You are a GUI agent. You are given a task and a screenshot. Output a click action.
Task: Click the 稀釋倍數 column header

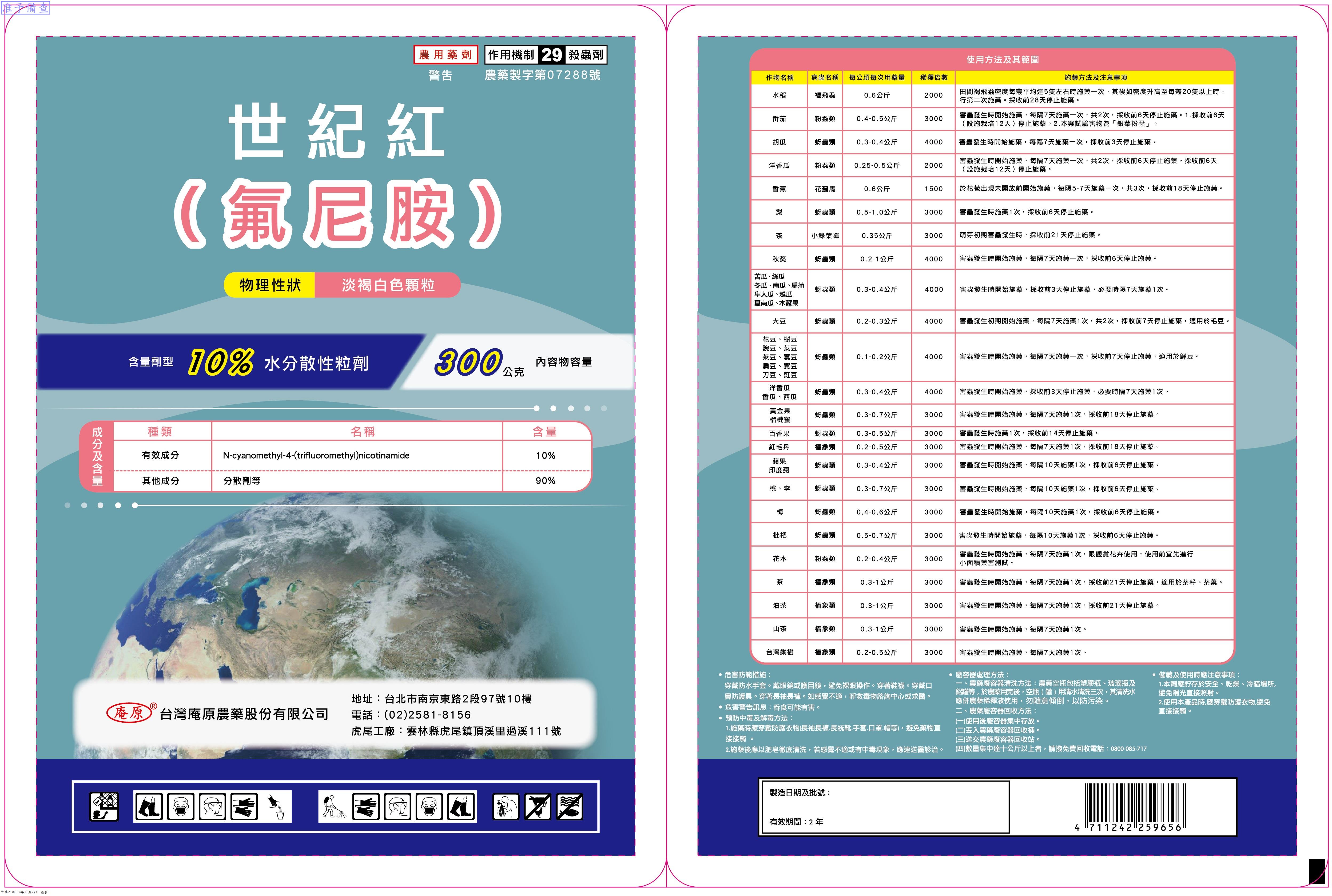click(x=934, y=77)
